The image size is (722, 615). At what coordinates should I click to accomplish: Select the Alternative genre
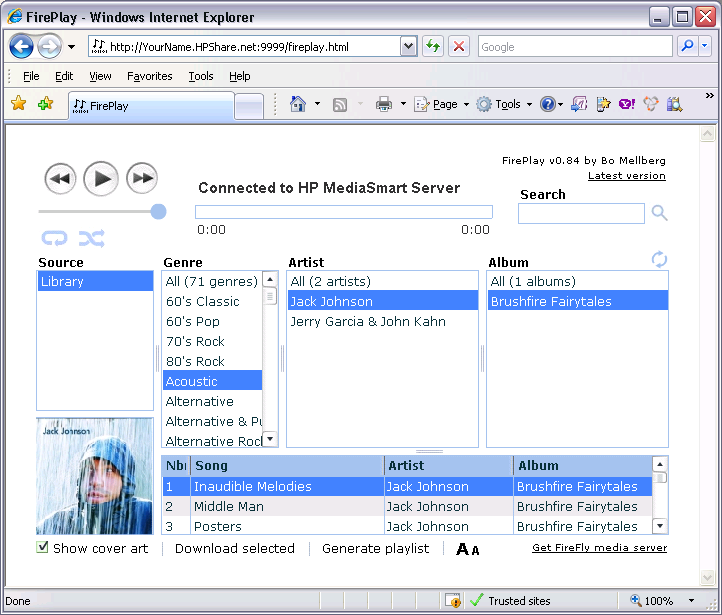pos(212,401)
